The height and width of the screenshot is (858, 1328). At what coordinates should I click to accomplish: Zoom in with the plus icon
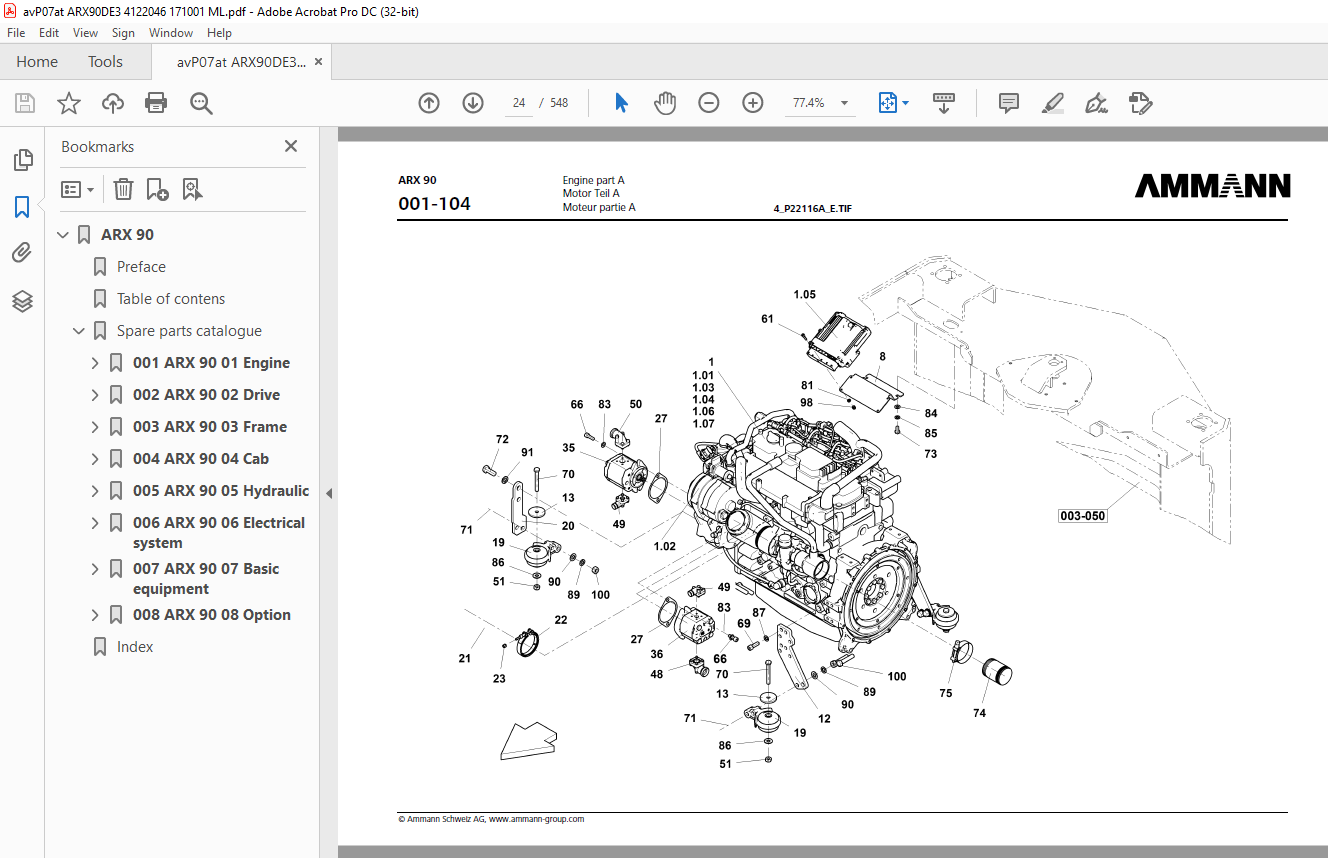coord(753,103)
